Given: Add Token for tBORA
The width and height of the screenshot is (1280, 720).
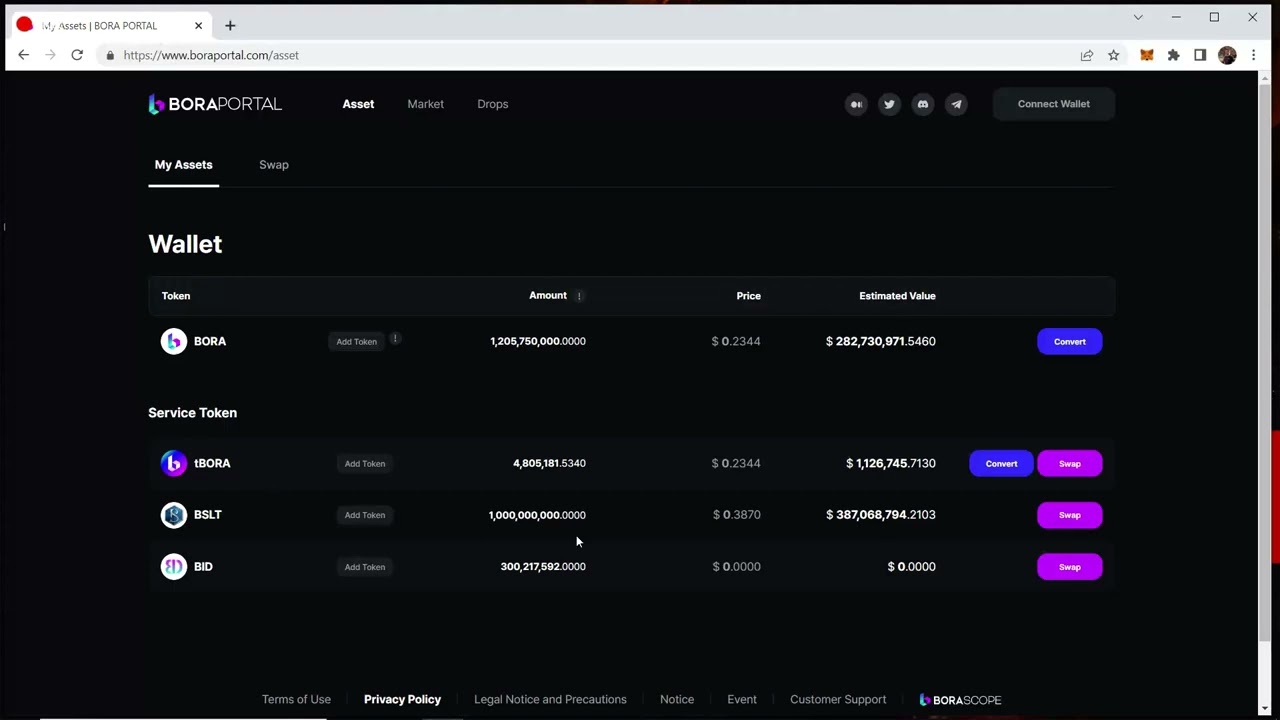Looking at the screenshot, I should tap(364, 464).
